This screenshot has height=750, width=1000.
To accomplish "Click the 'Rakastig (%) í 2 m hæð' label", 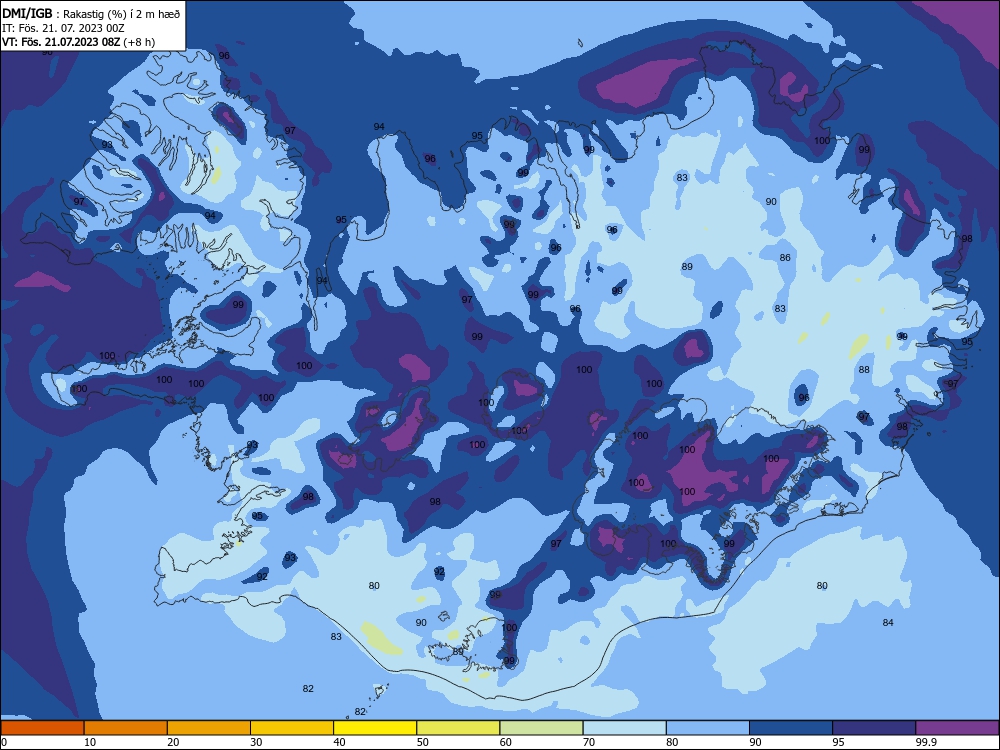I will pyautogui.click(x=121, y=14).
